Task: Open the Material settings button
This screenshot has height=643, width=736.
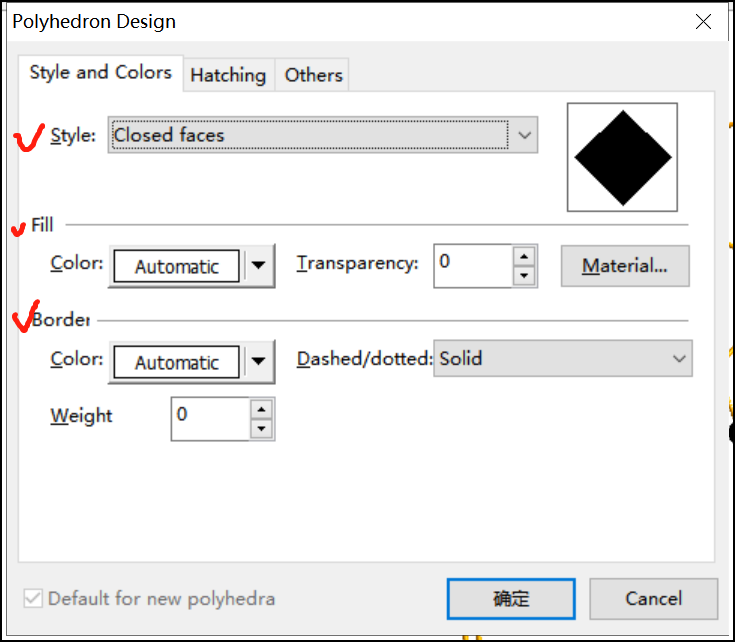Action: [625, 266]
